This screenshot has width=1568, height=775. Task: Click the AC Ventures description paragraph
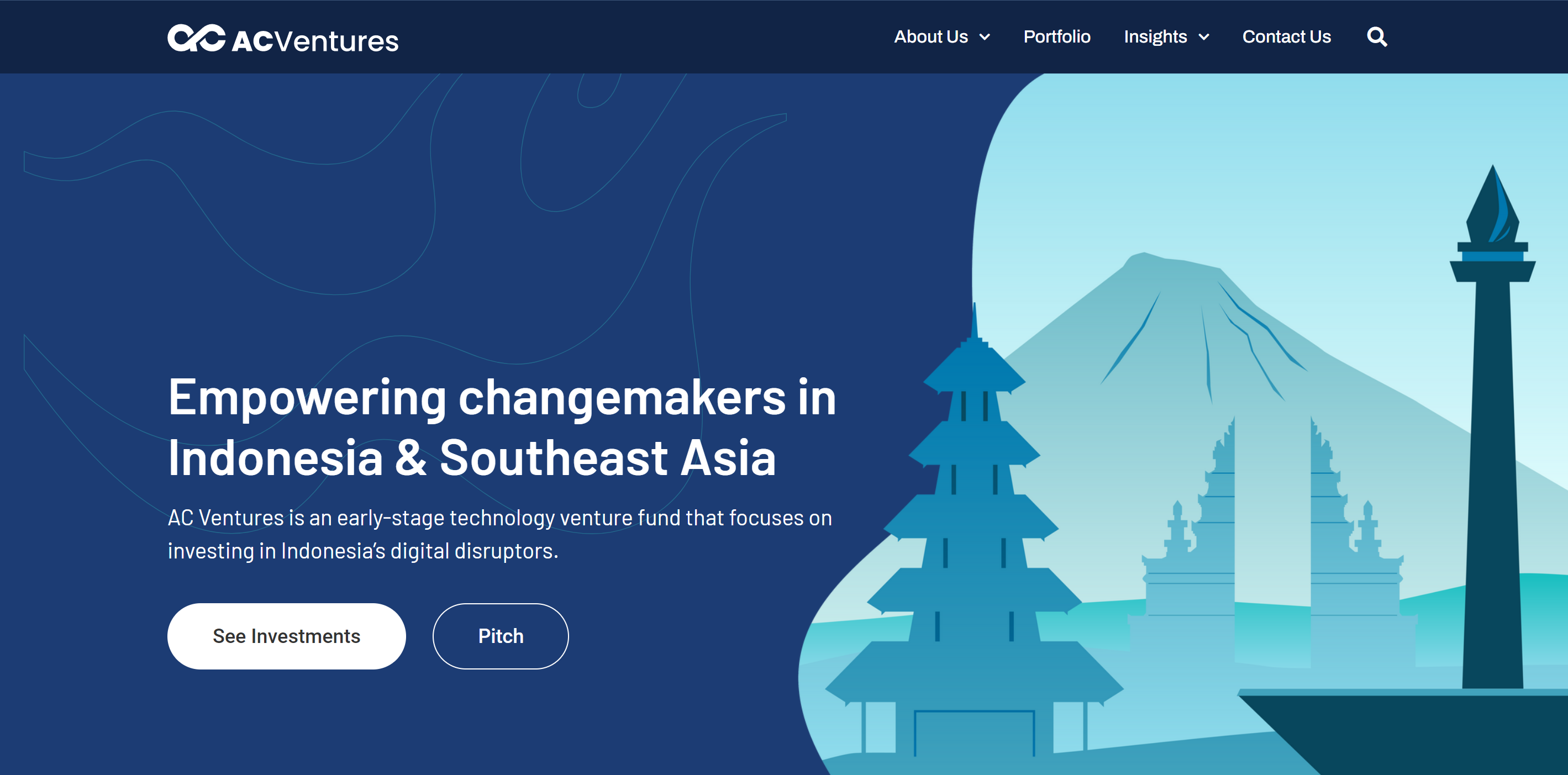tap(500, 534)
